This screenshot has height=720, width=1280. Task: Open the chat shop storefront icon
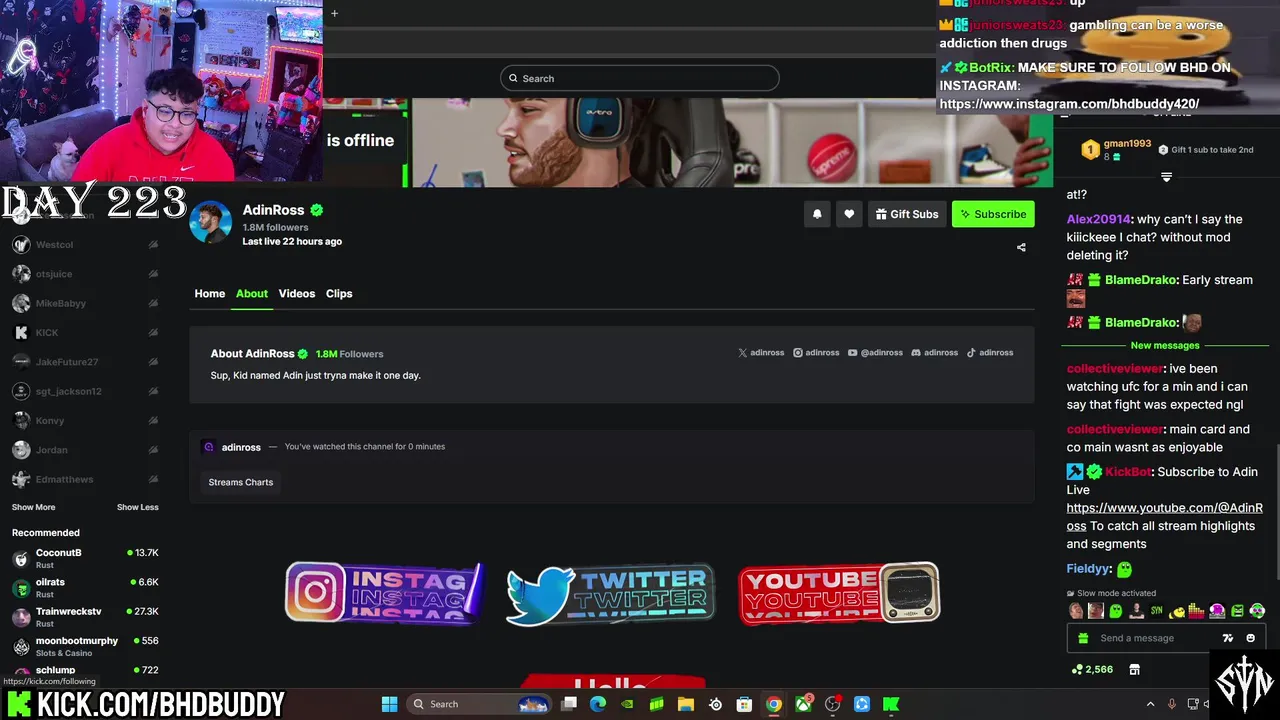click(x=1134, y=669)
